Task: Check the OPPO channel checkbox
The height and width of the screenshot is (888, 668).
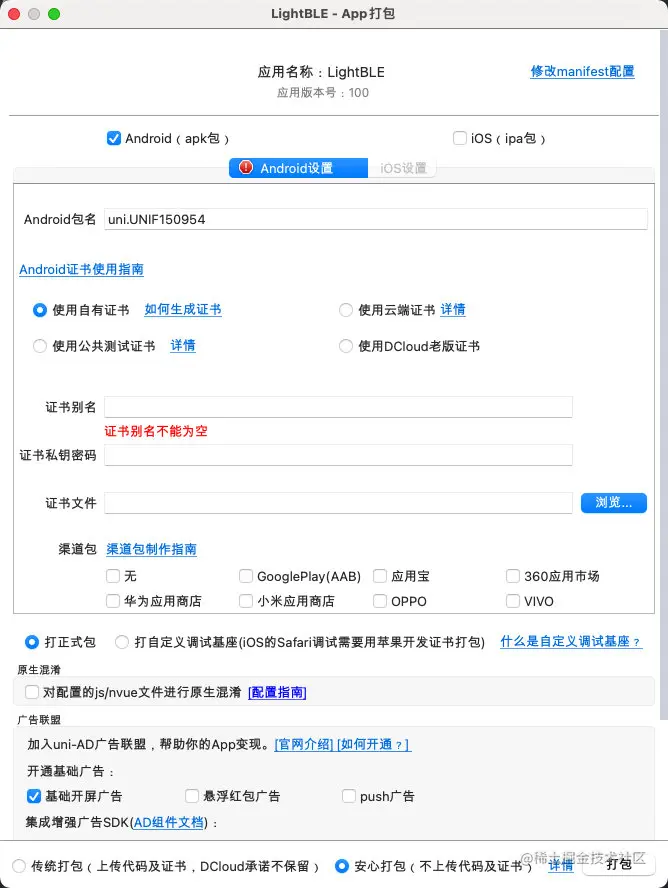Action: tap(380, 601)
